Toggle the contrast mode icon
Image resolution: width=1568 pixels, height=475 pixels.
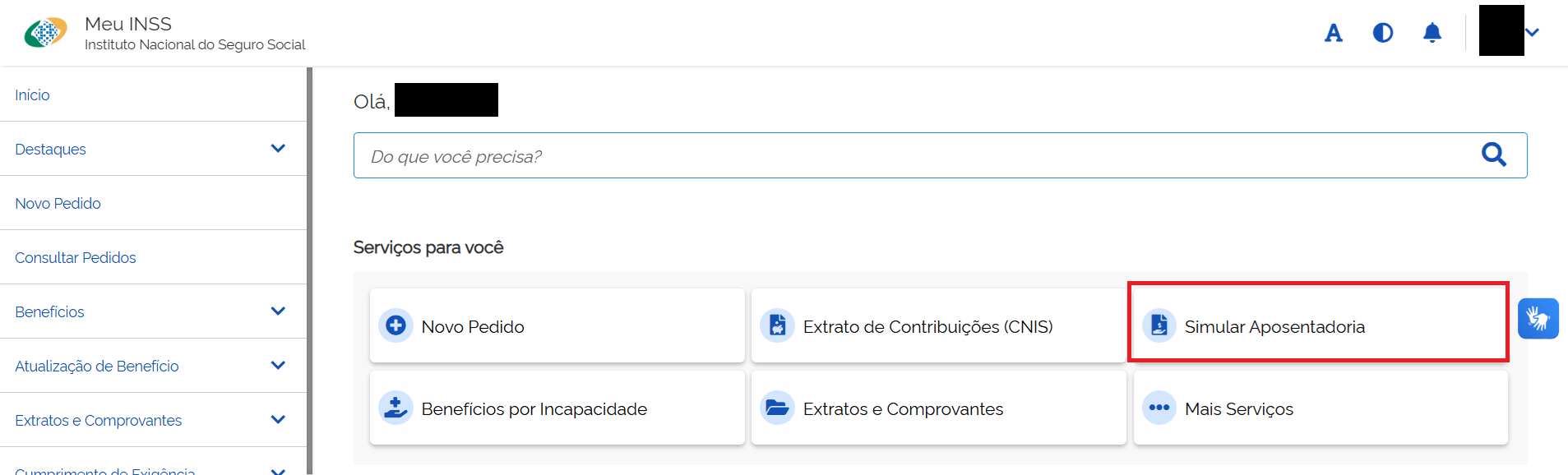(1382, 33)
